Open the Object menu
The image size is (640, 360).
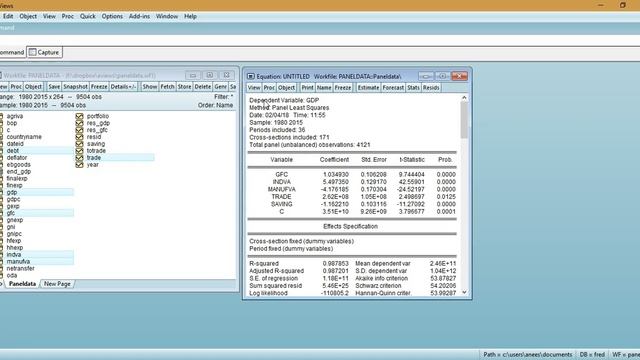pos(28,16)
